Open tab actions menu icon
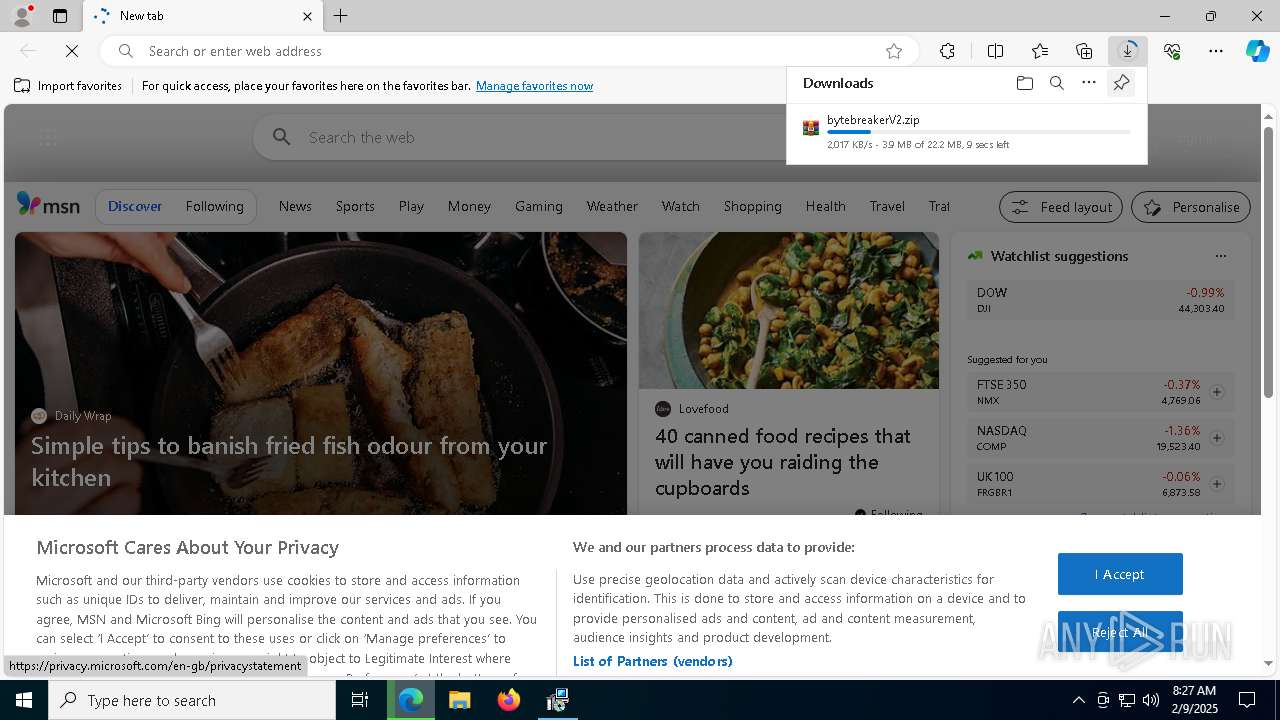Image resolution: width=1280 pixels, height=720 pixels. tap(60, 16)
